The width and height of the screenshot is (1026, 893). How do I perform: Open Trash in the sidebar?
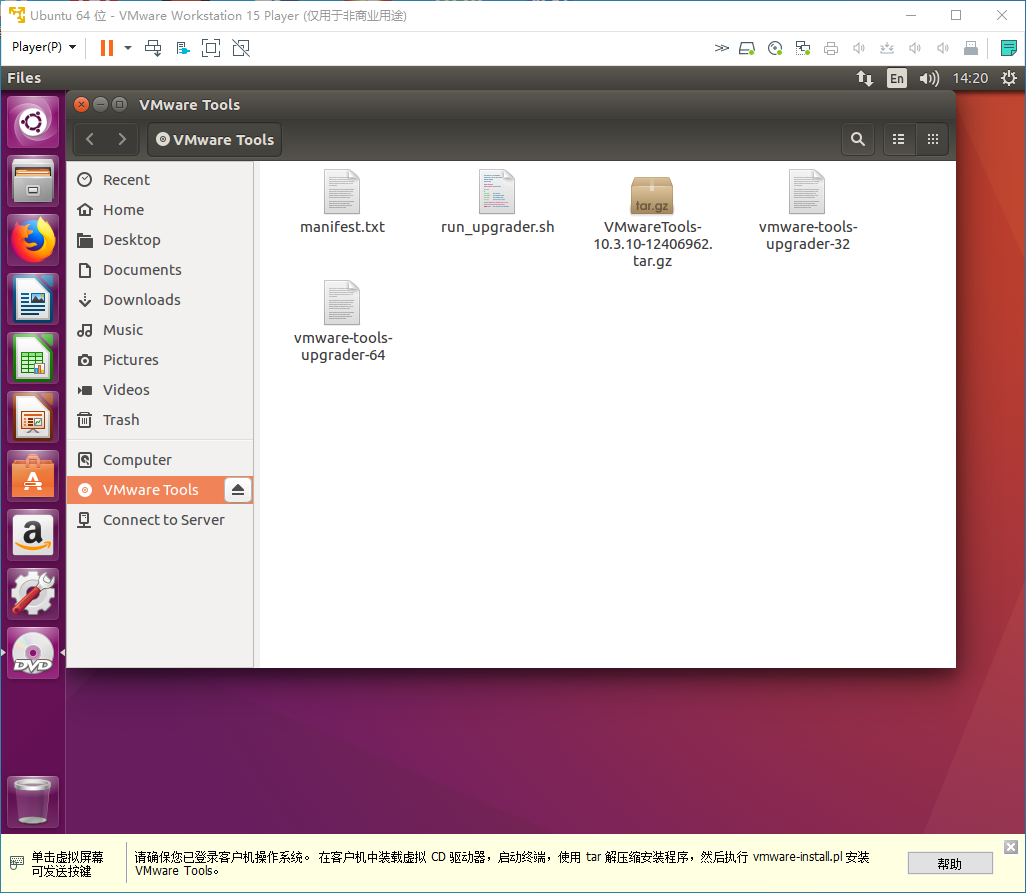click(160, 420)
